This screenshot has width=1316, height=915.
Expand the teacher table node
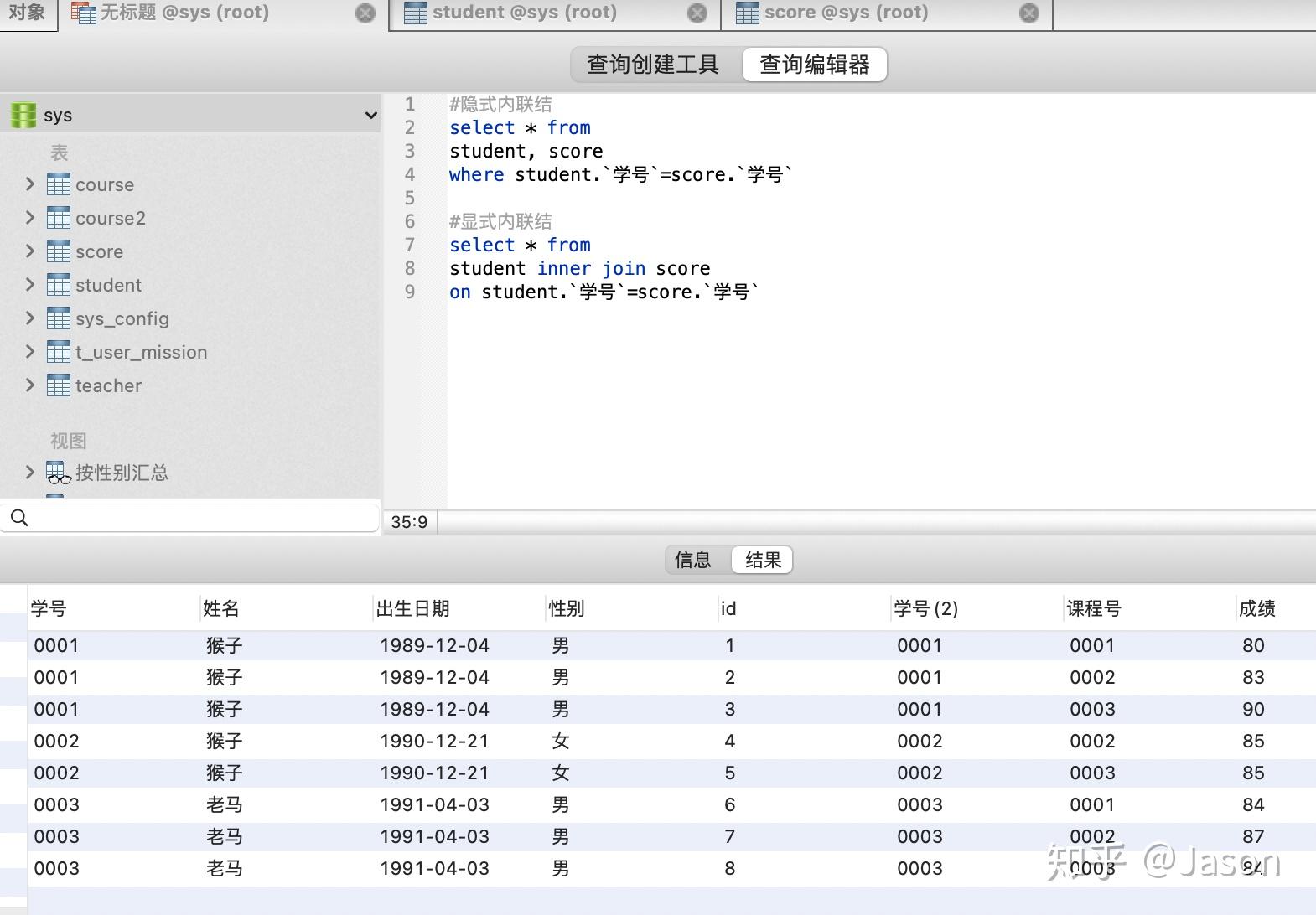[x=30, y=385]
